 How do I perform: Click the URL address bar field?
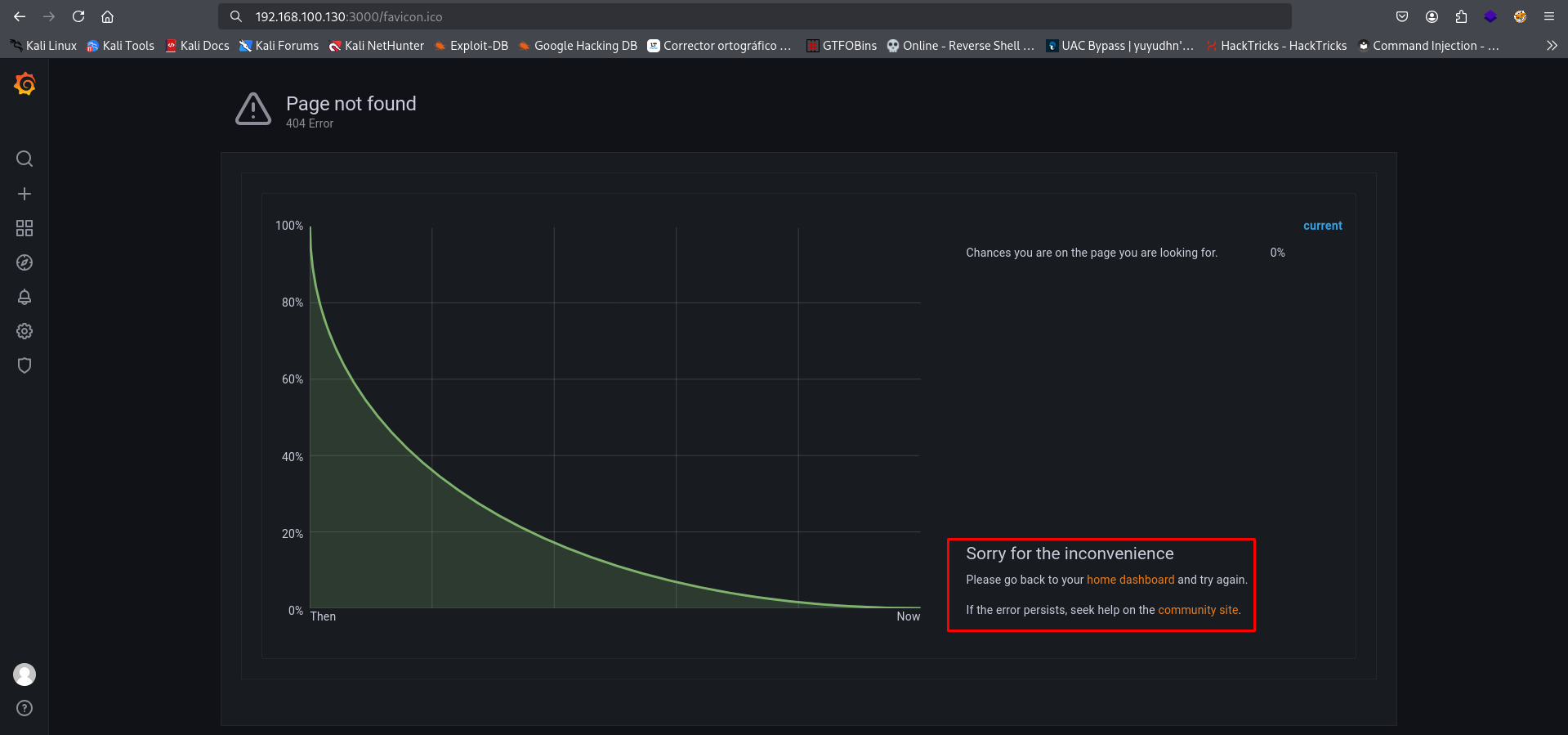(x=755, y=16)
